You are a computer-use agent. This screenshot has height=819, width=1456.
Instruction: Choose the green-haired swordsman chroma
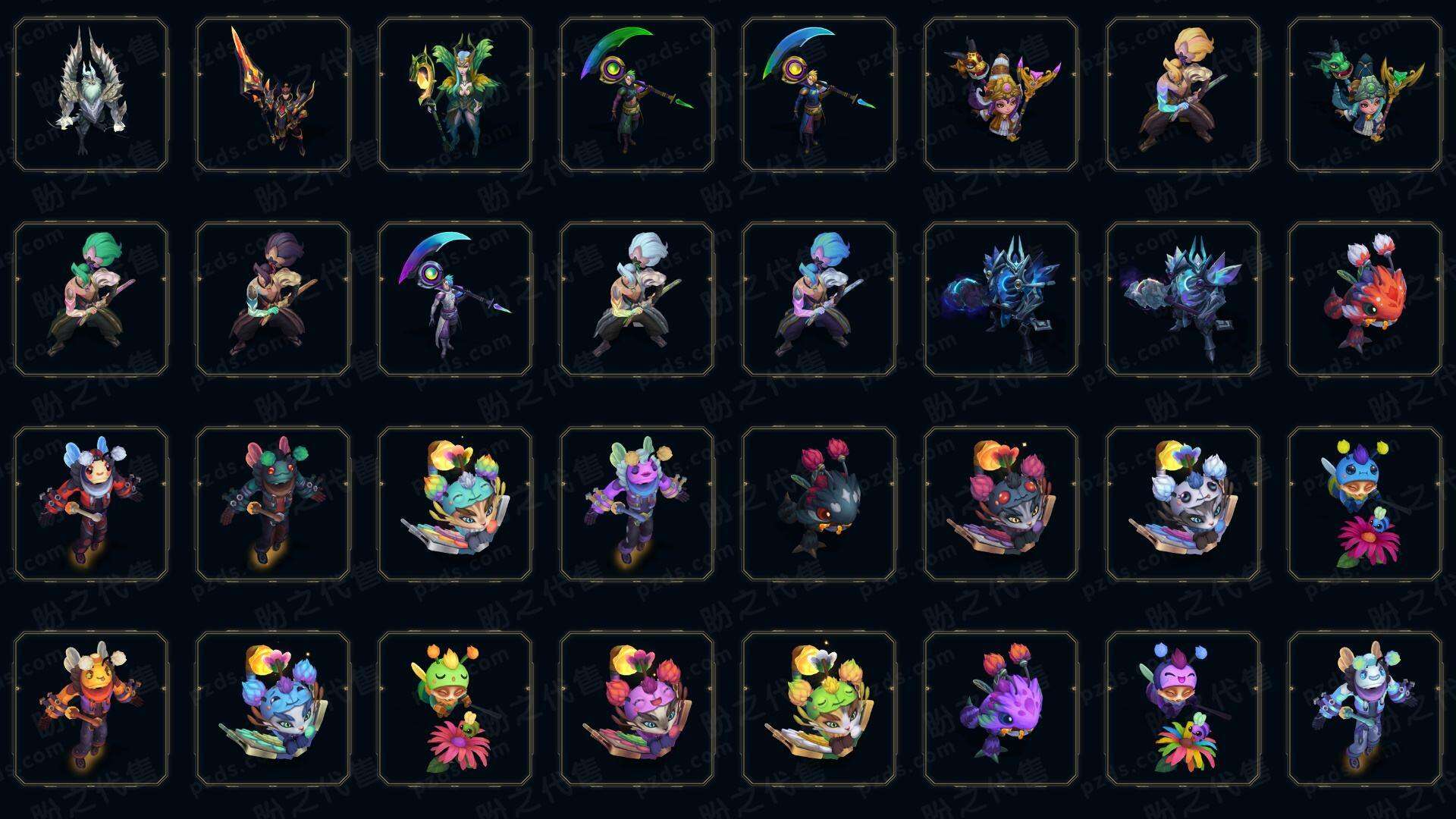[x=91, y=300]
